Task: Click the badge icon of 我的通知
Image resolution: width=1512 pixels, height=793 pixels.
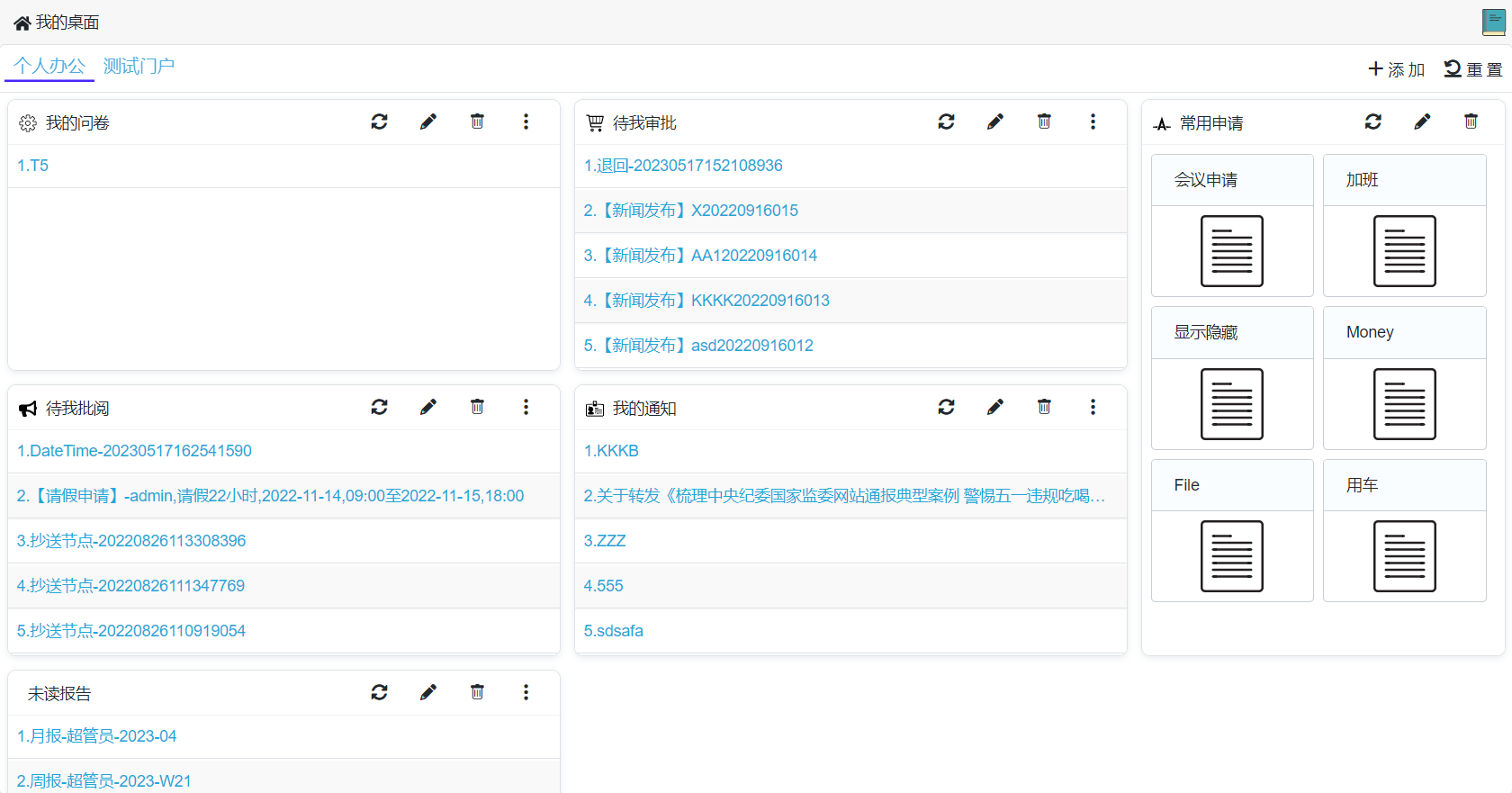Action: pyautogui.click(x=595, y=409)
